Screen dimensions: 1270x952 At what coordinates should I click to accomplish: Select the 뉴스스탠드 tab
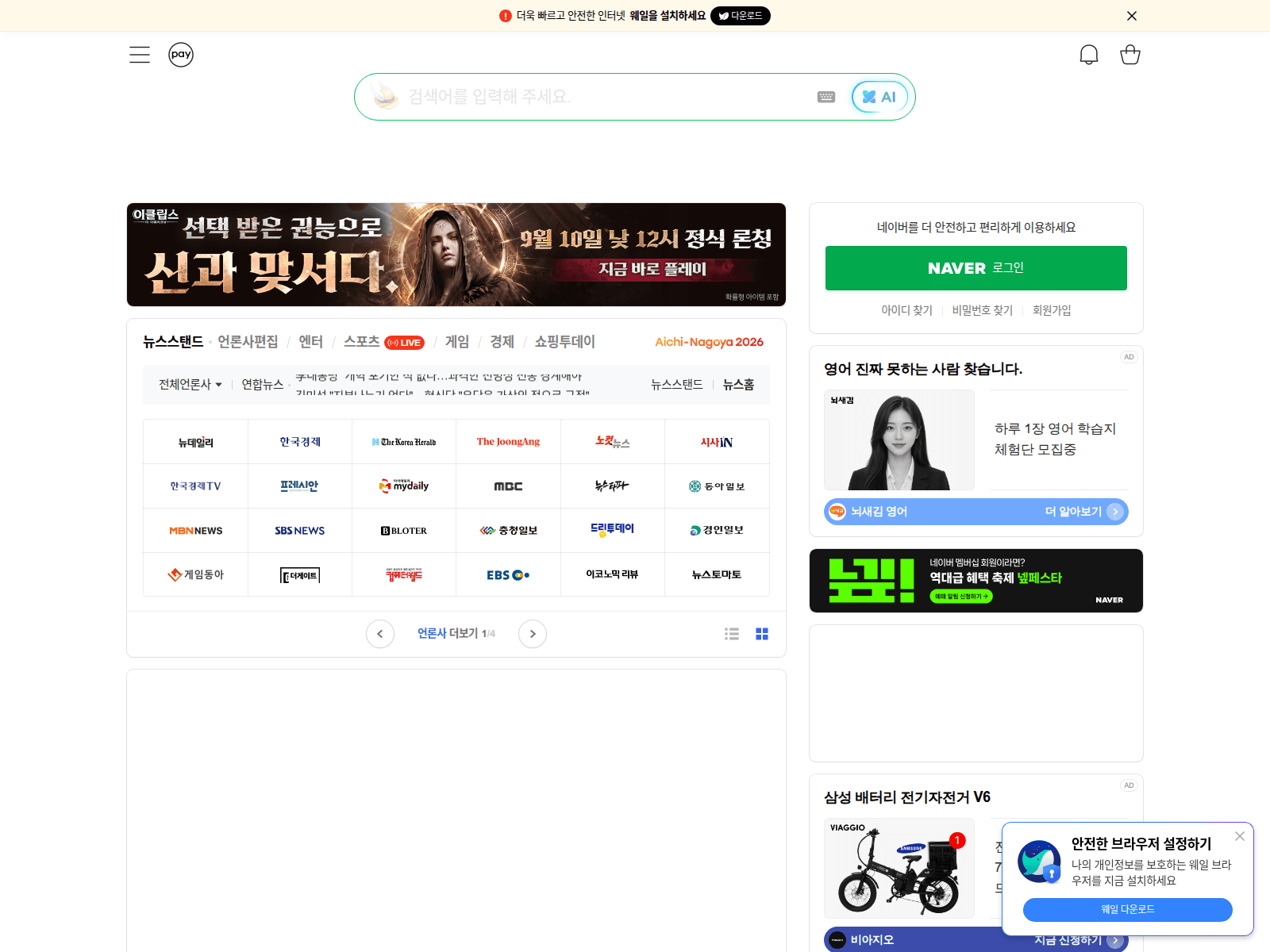click(173, 342)
